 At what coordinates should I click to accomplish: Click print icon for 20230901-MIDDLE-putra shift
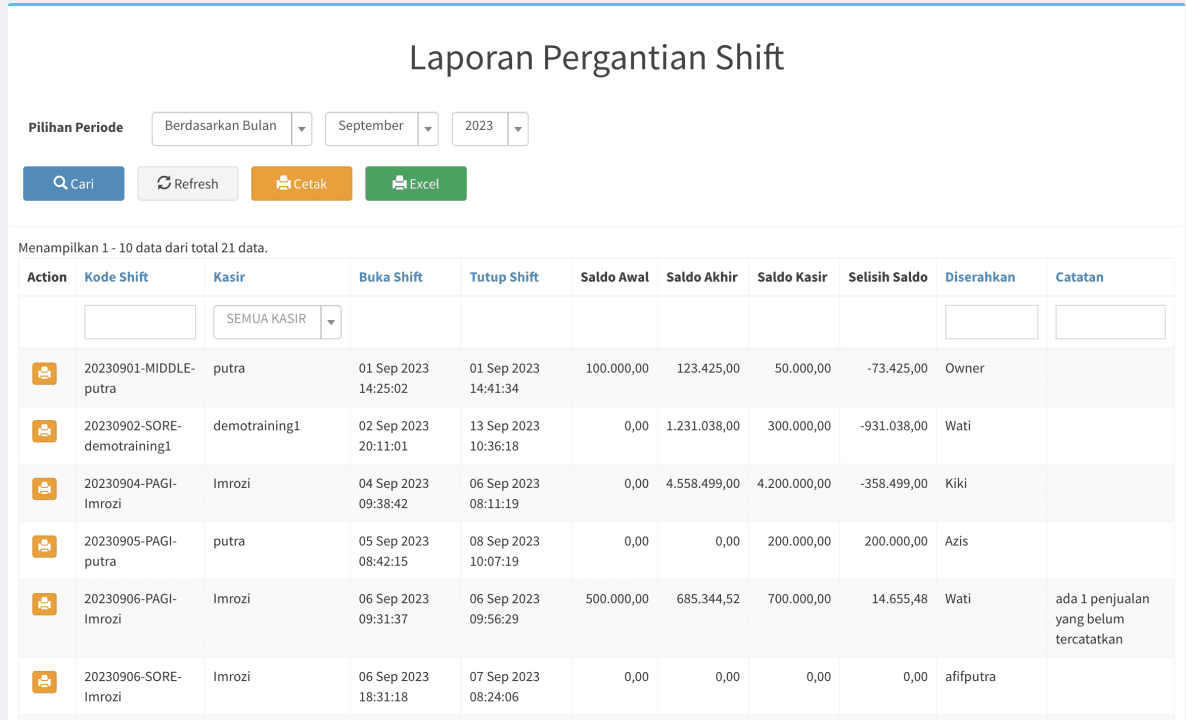44,373
